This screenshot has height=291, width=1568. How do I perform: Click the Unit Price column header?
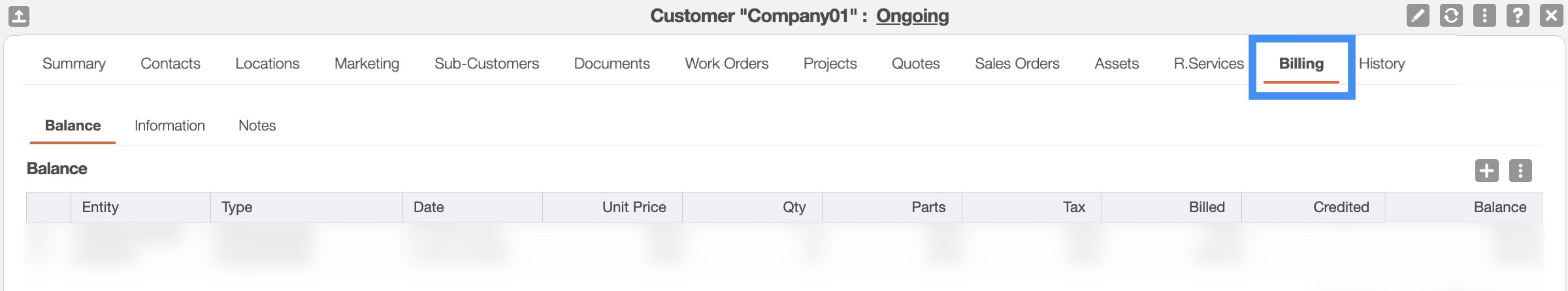click(x=634, y=207)
